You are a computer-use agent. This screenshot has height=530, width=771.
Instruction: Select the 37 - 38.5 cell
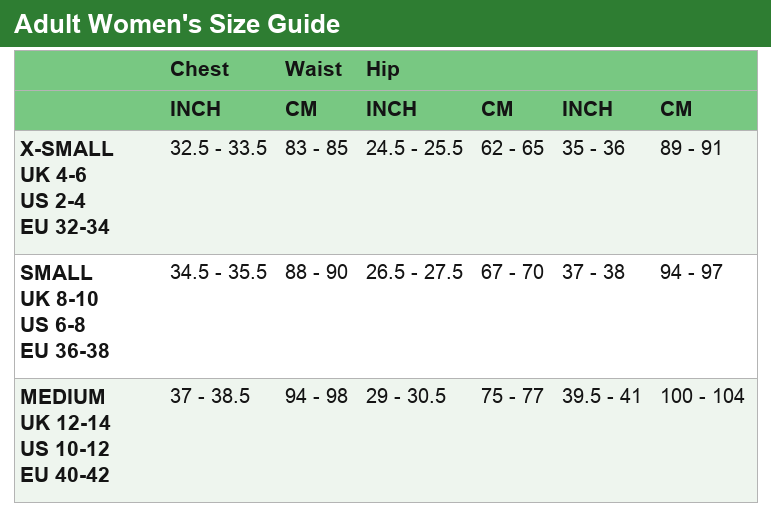pos(210,396)
